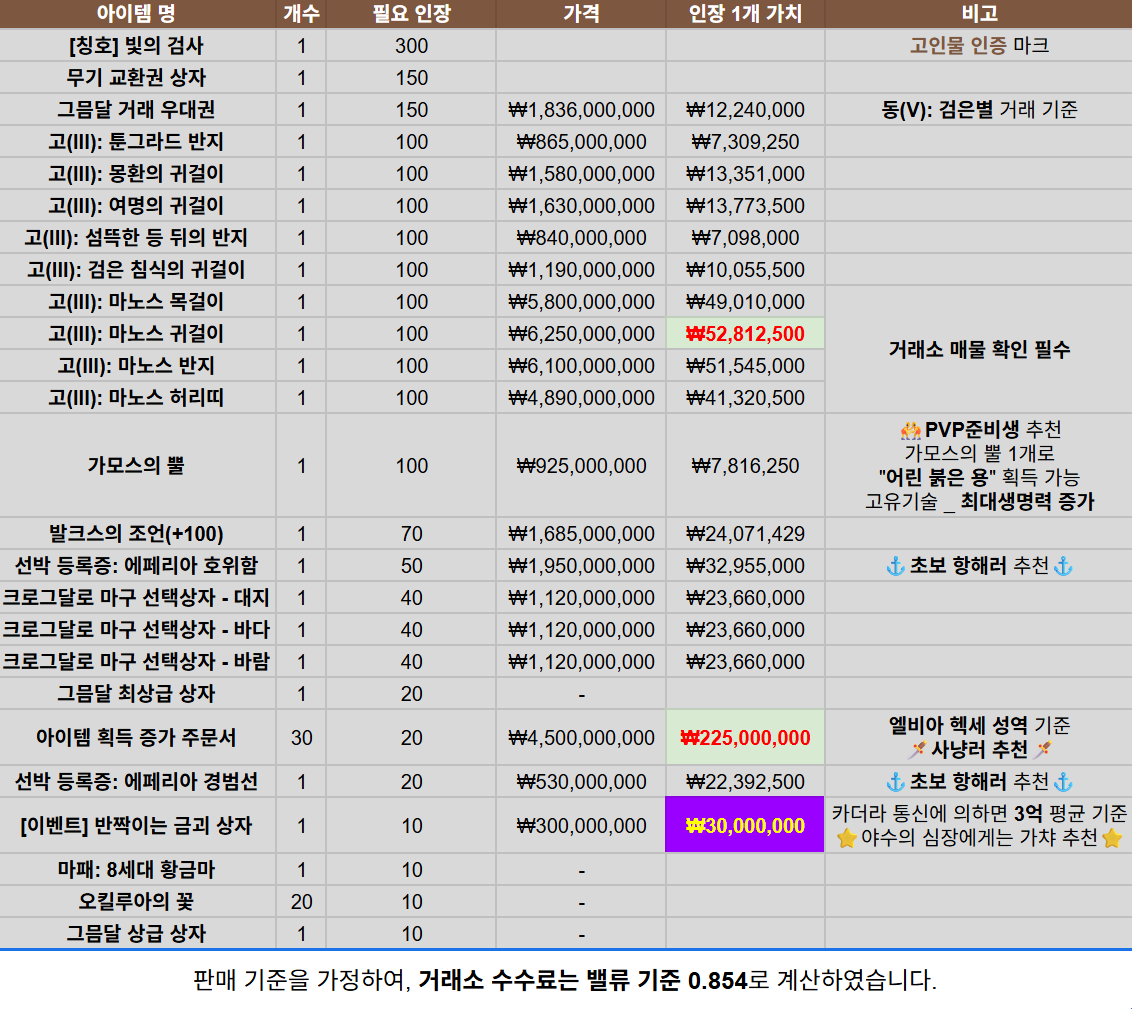
Task: Click the 고인물 인증 마크 remark cell
Action: (x=978, y=46)
